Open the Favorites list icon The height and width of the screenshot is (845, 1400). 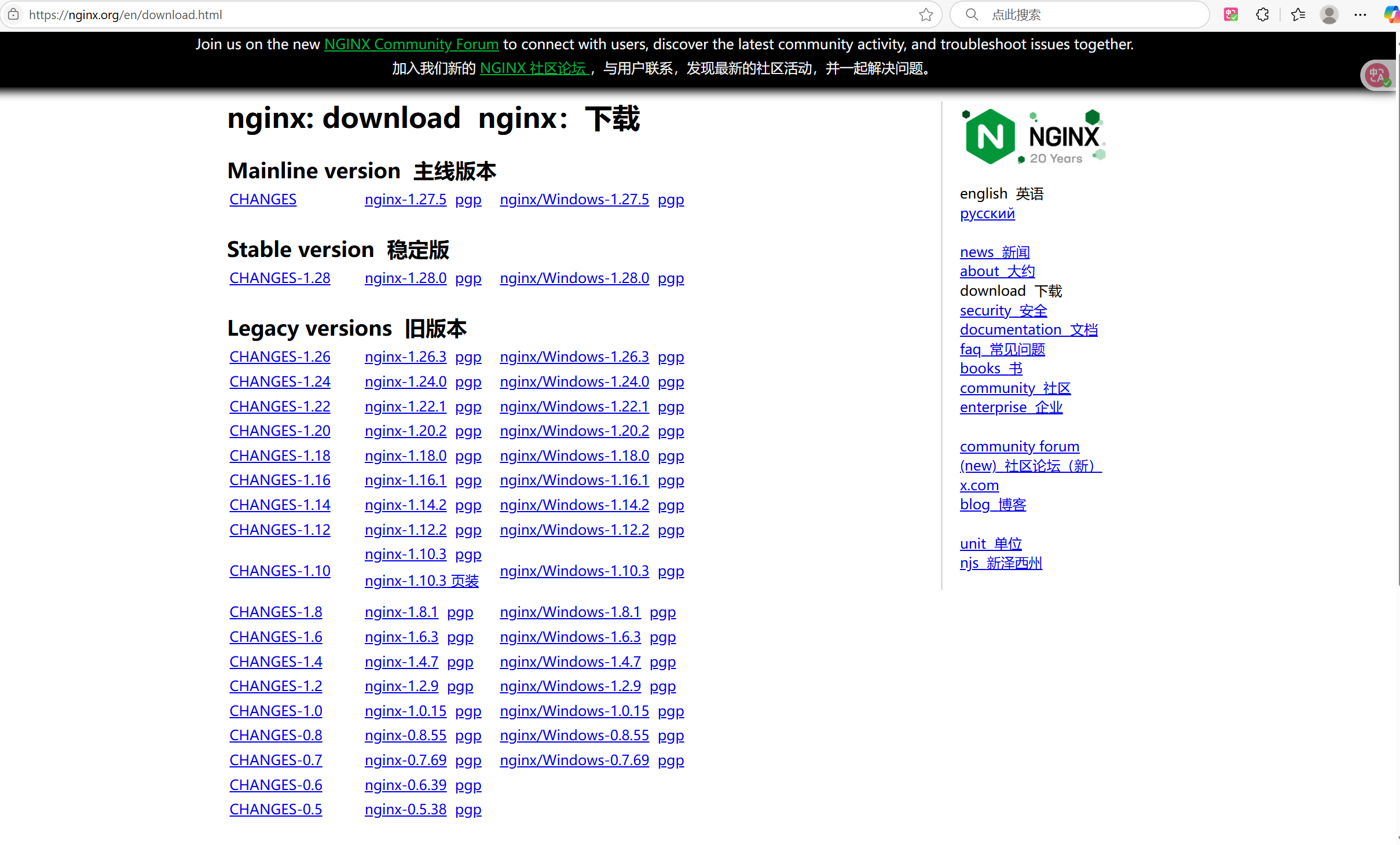pyautogui.click(x=1298, y=14)
